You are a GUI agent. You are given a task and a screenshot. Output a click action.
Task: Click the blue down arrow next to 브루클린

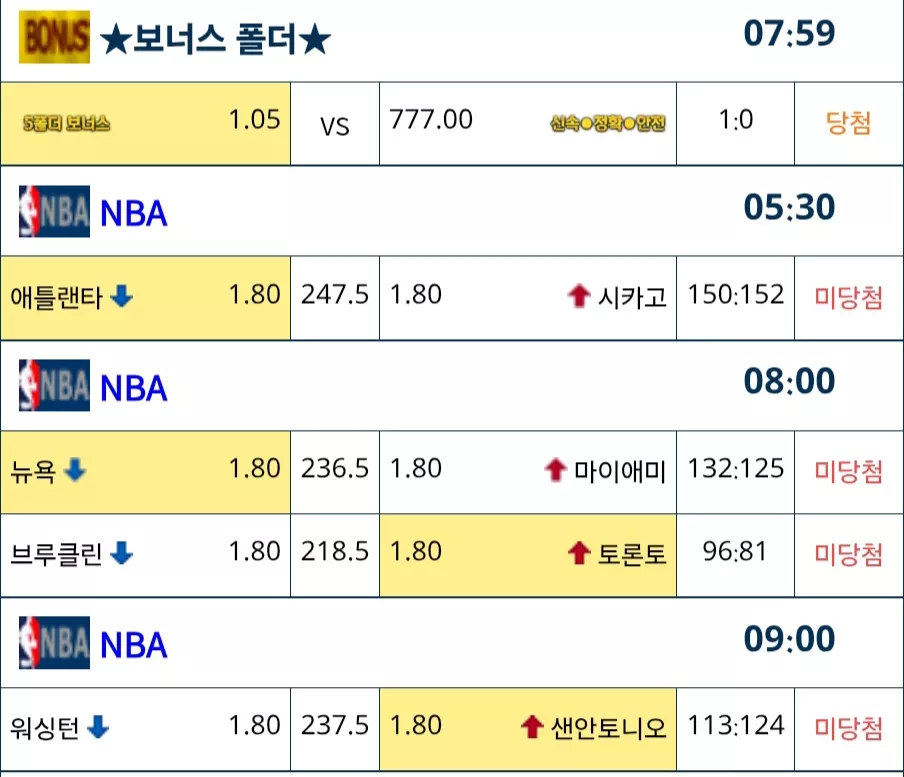click(121, 553)
